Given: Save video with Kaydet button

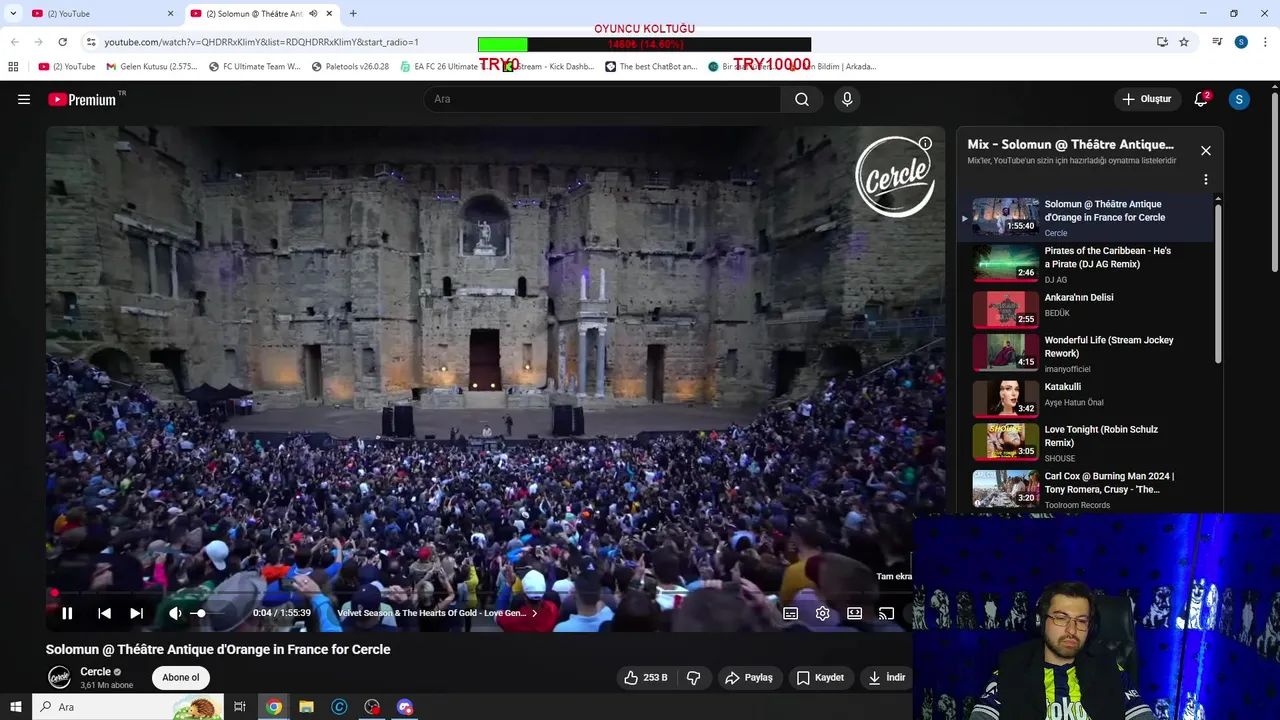Looking at the screenshot, I should pos(820,677).
